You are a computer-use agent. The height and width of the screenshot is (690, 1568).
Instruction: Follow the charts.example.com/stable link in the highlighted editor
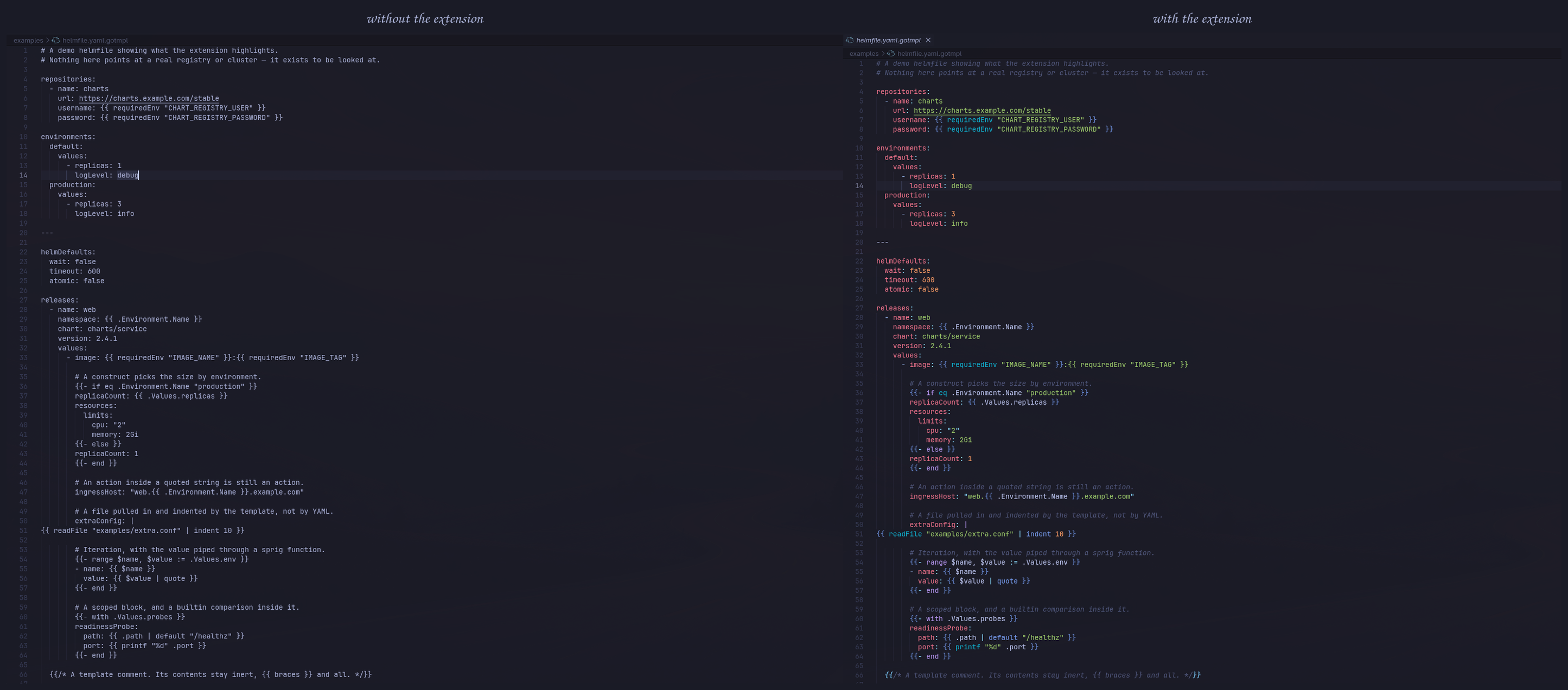pos(982,111)
